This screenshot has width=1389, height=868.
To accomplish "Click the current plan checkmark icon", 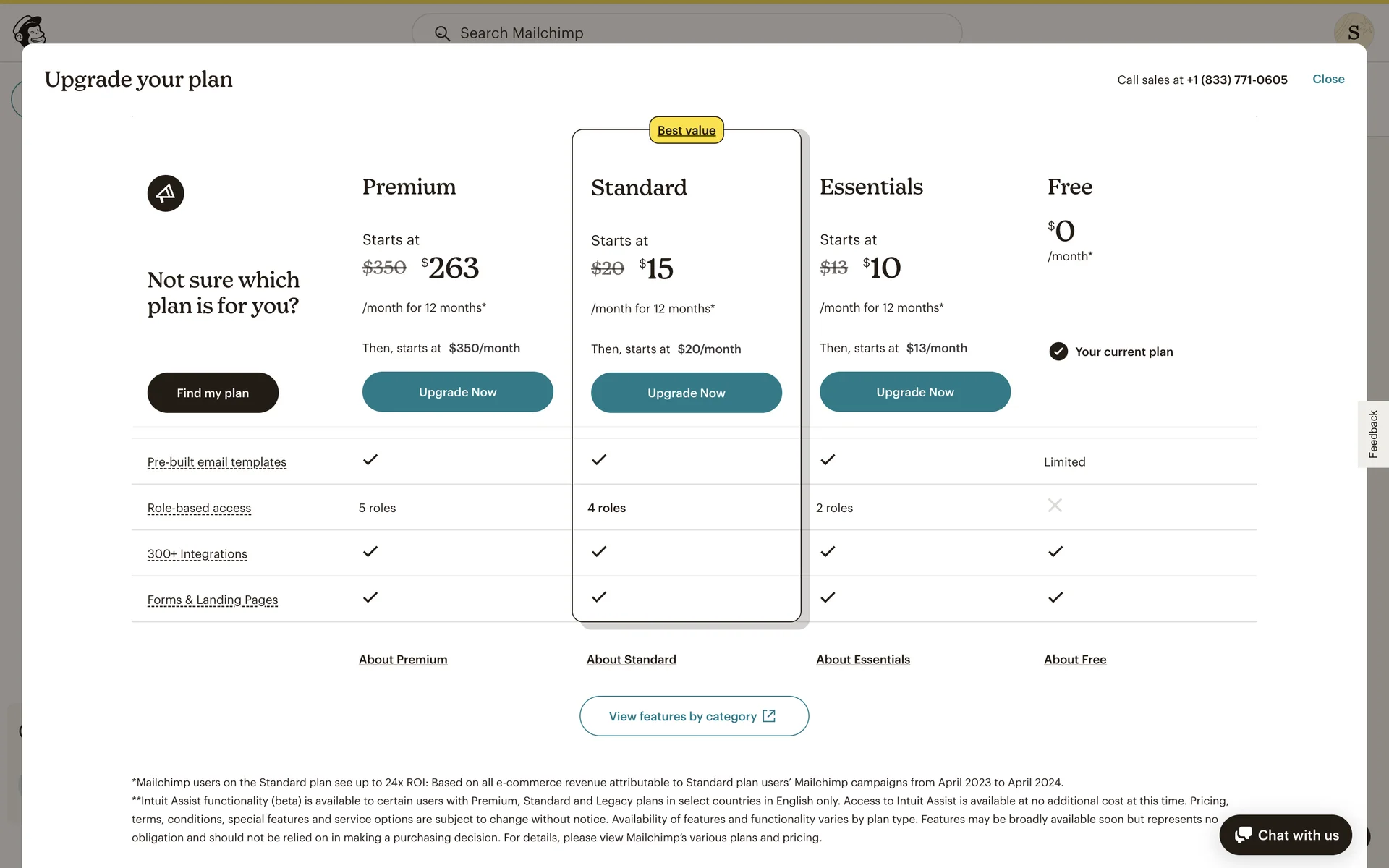I will 1058,352.
